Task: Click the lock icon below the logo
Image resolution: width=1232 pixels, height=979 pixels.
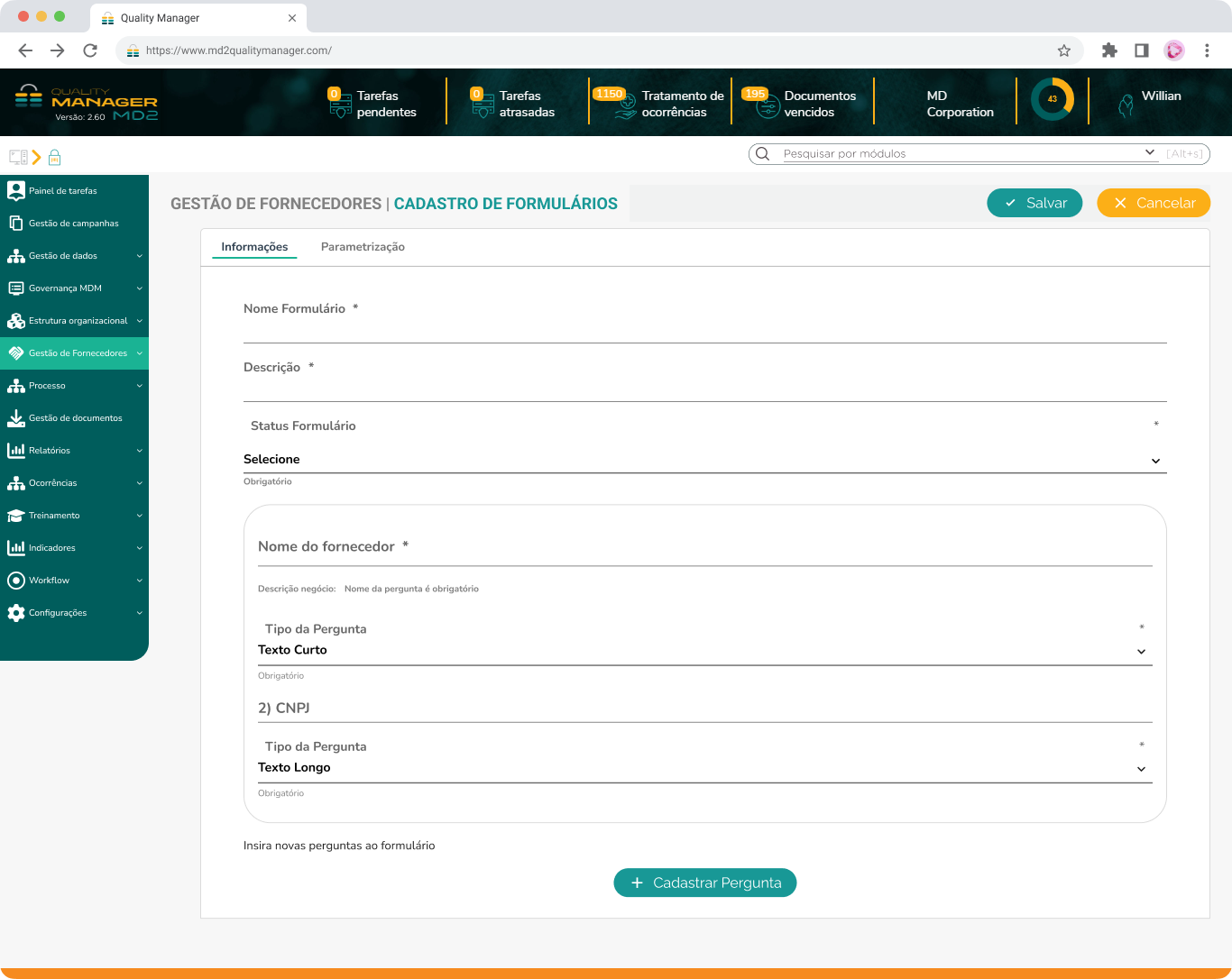Action: (x=54, y=157)
